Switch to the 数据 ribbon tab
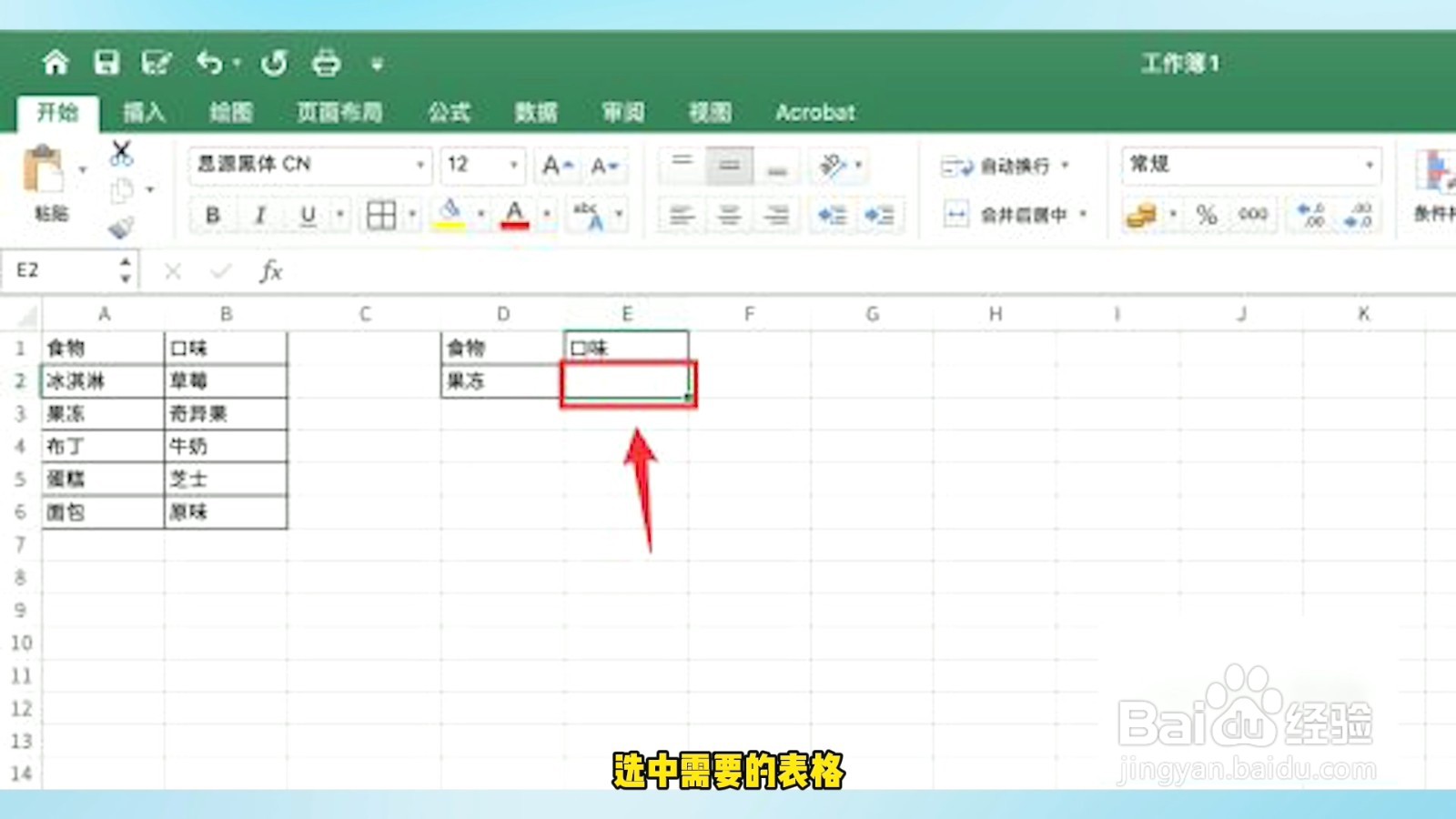This screenshot has height=819, width=1456. click(x=535, y=112)
